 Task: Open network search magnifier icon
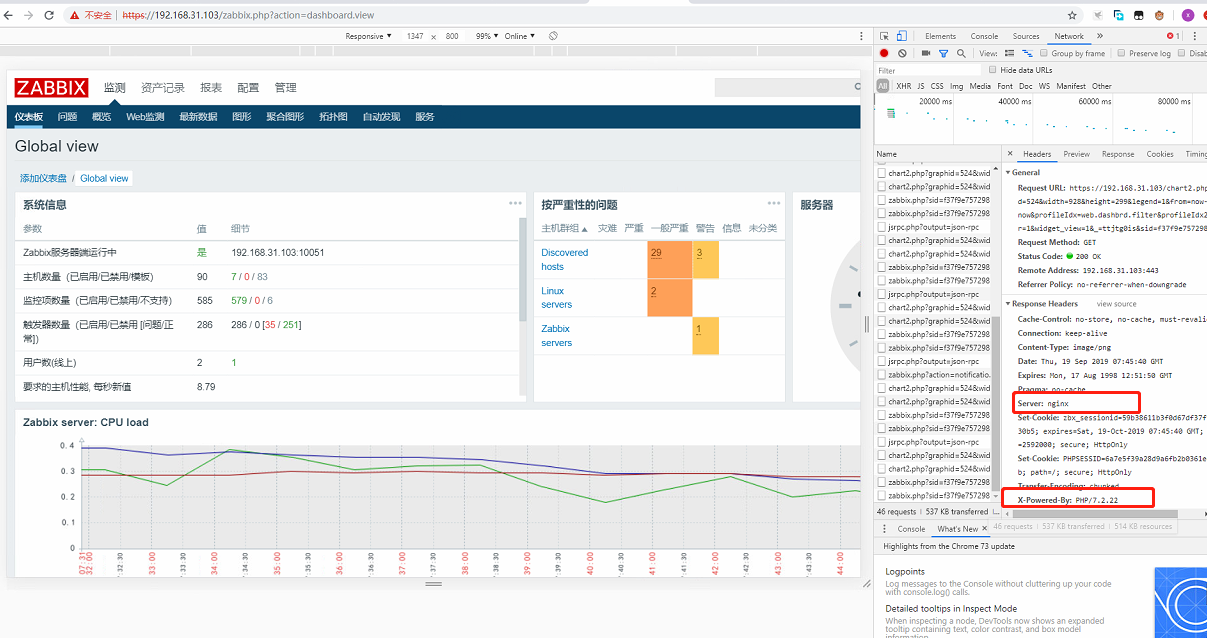(961, 53)
